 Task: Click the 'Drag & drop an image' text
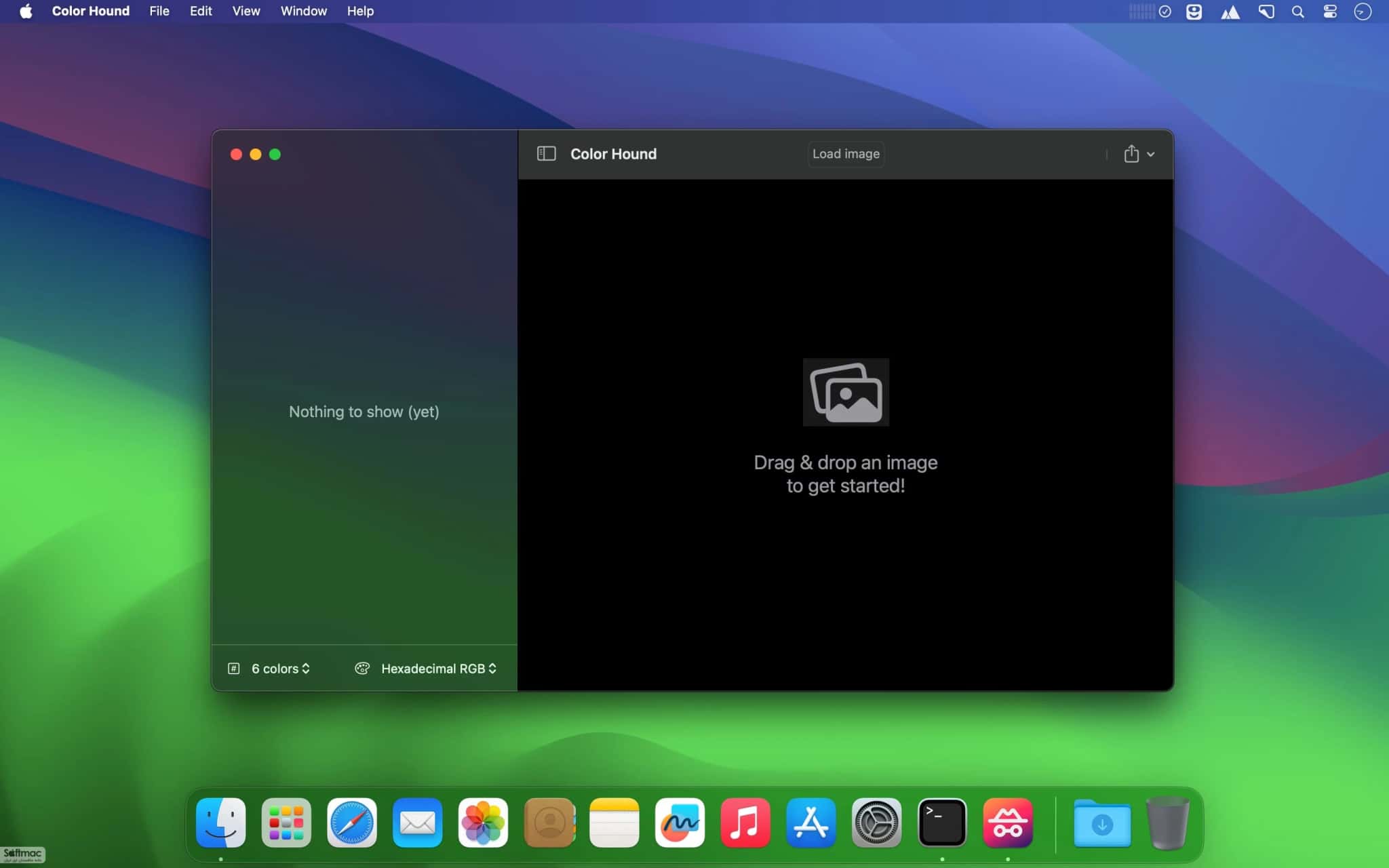[x=846, y=462]
